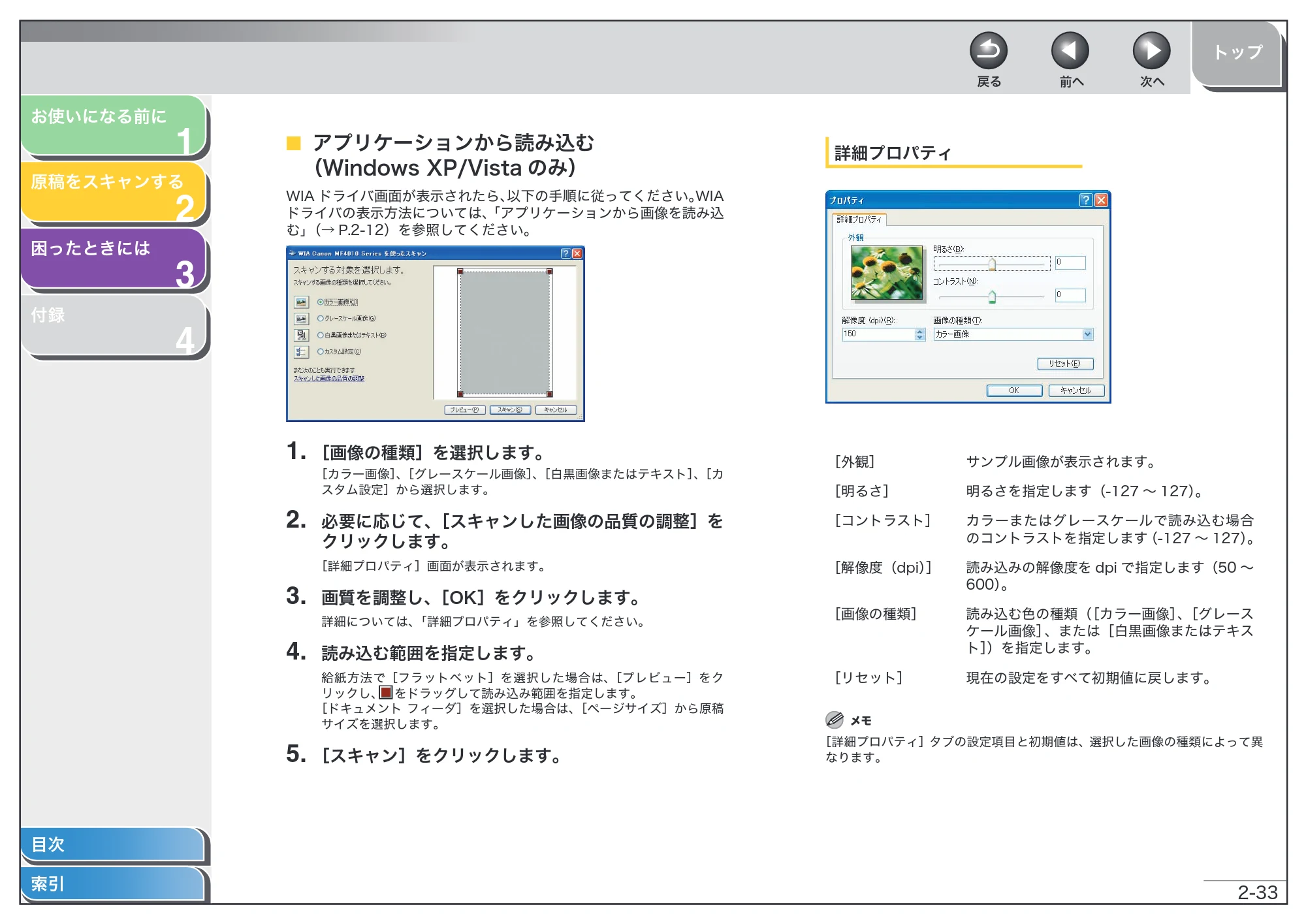Select the カラー画像 radio button
The image size is (1306, 924).
click(x=321, y=302)
